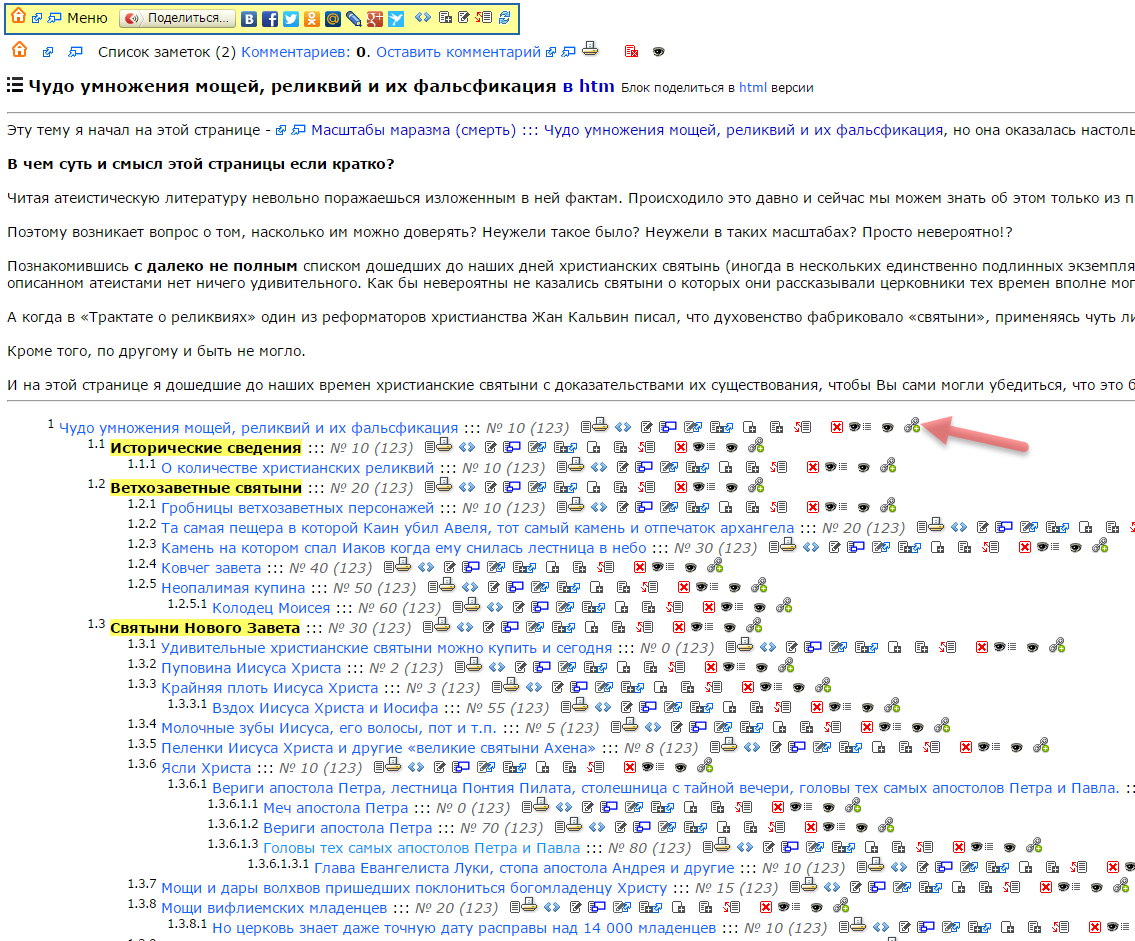Toggle the eye-list icon on the Ясли Христа row
The width and height of the screenshot is (1135, 941).
point(653,767)
